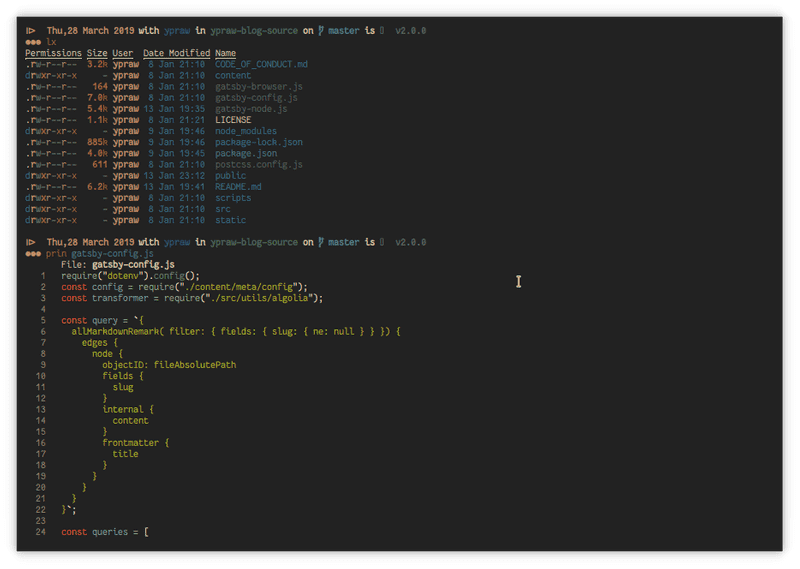This screenshot has width=800, height=569.
Task: Click the "./src/utils/algolia" string
Action: [258, 298]
